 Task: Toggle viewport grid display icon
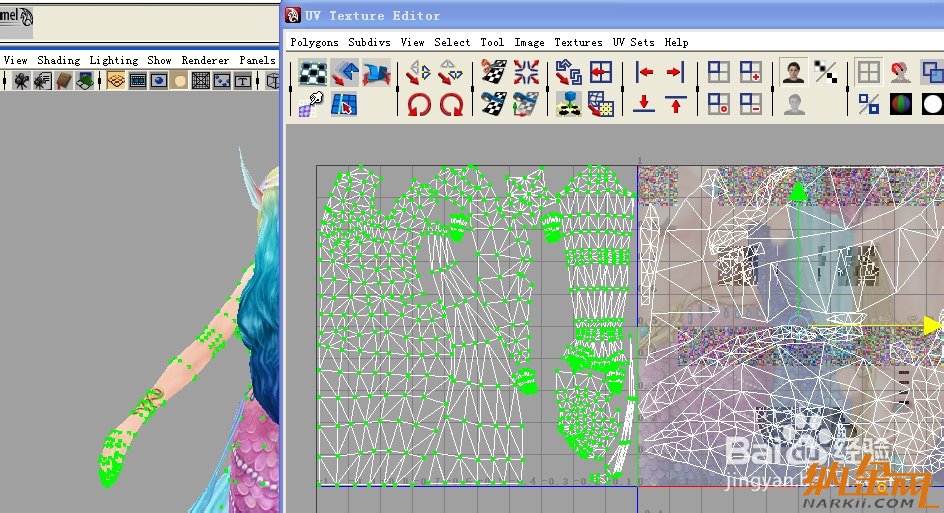point(116,81)
